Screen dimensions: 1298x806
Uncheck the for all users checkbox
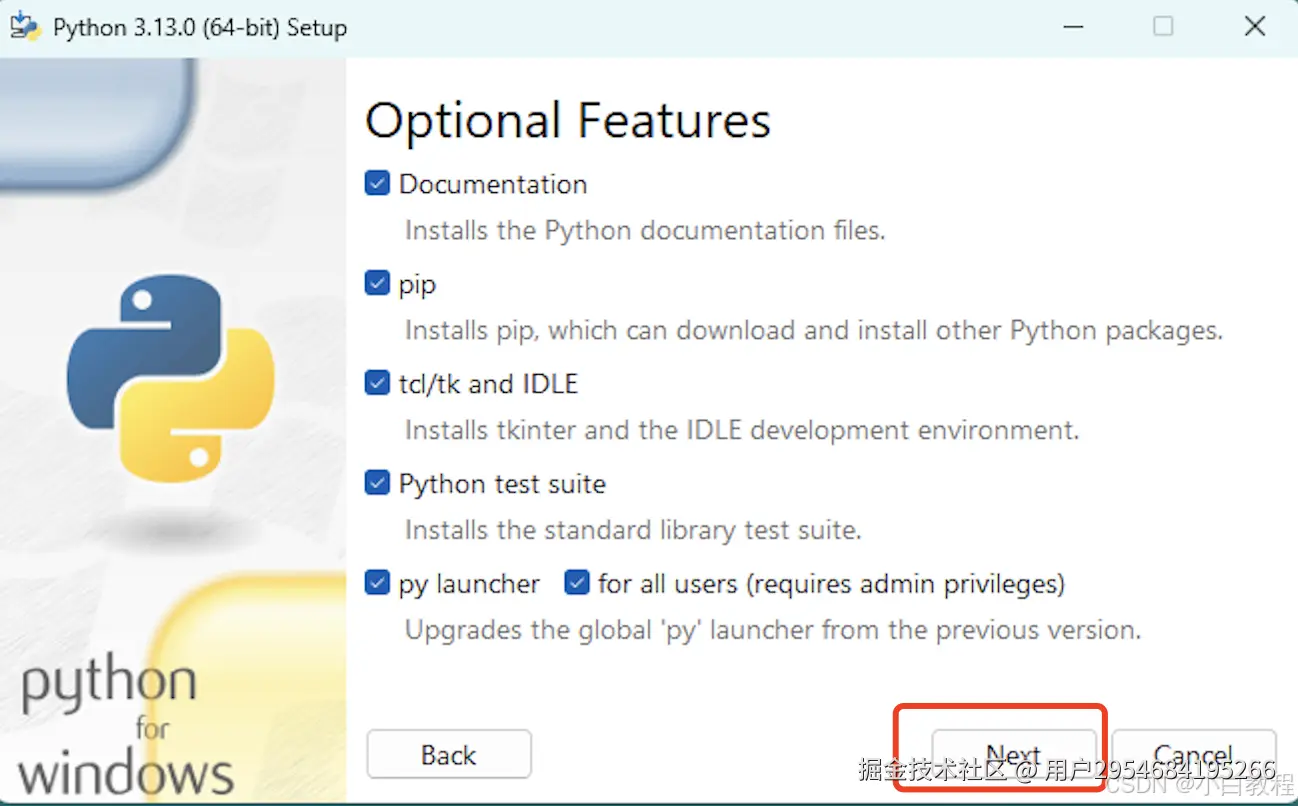click(x=577, y=583)
